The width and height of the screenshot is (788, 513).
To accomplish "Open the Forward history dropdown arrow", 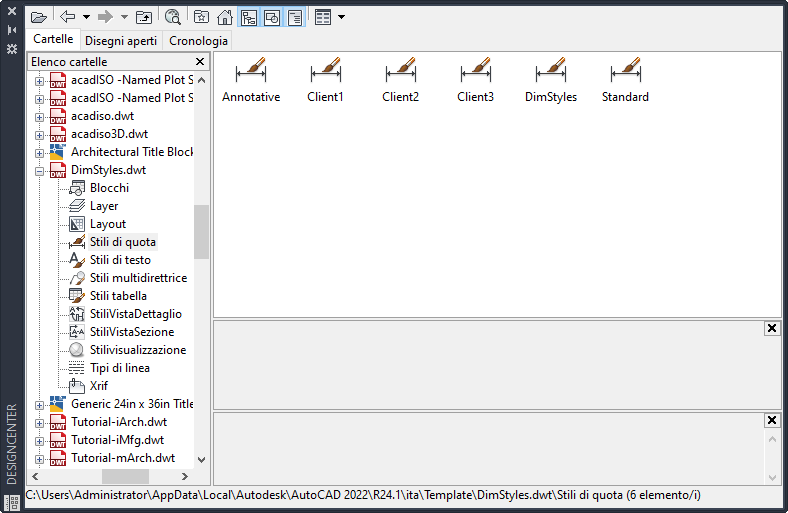I will [124, 17].
